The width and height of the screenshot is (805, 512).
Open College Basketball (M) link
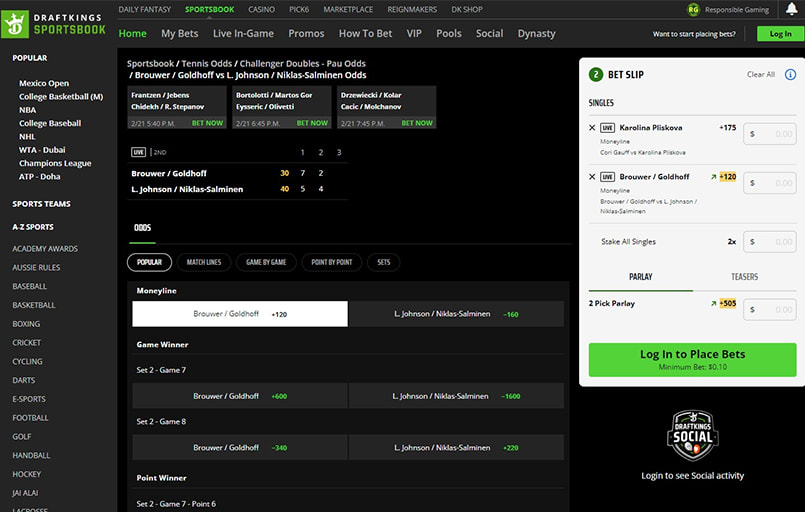(x=61, y=97)
